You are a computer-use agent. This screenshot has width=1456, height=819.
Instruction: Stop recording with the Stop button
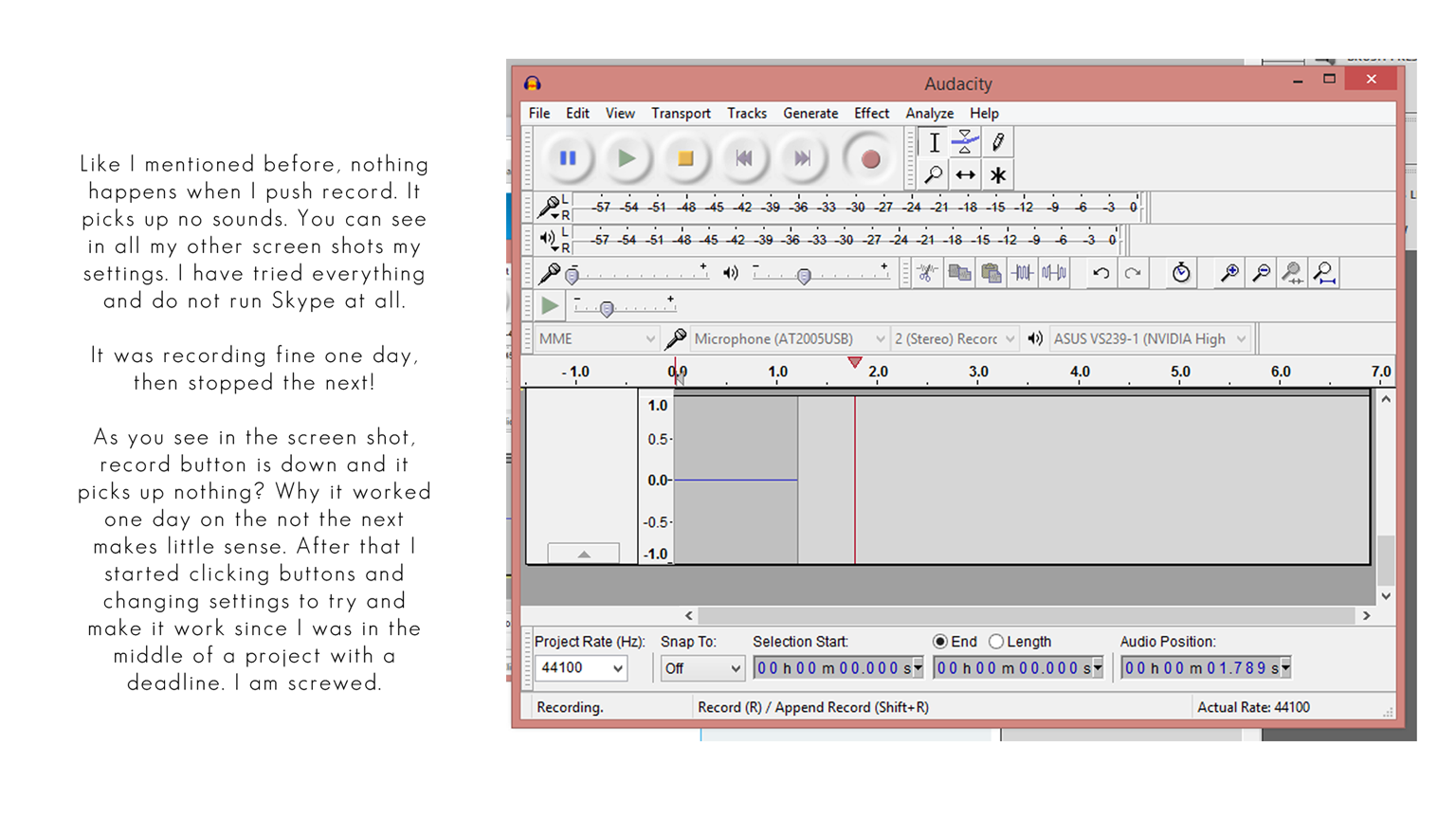click(685, 158)
